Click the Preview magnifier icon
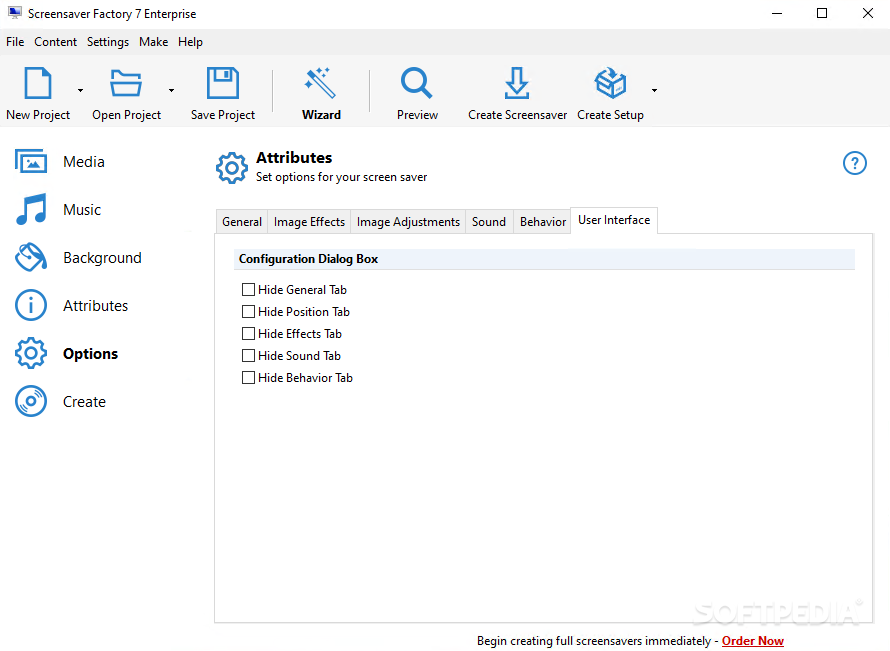This screenshot has width=890, height=651. (417, 83)
